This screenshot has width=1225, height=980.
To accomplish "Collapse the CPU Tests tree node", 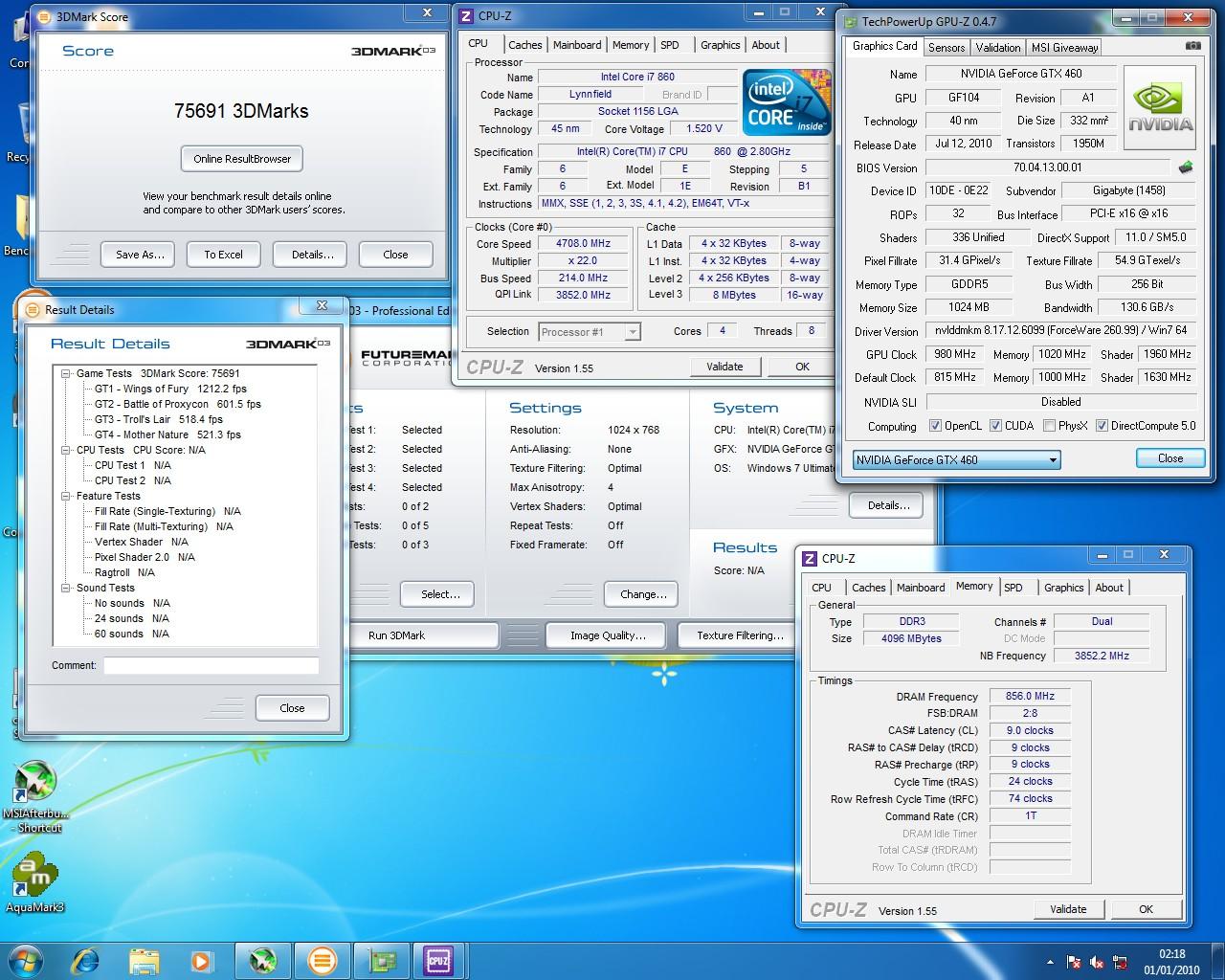I will (66, 450).
